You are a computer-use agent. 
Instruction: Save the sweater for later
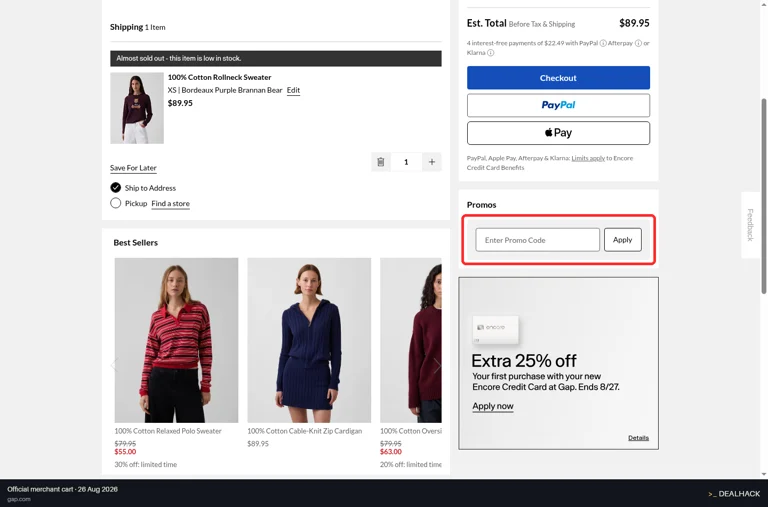coord(133,168)
